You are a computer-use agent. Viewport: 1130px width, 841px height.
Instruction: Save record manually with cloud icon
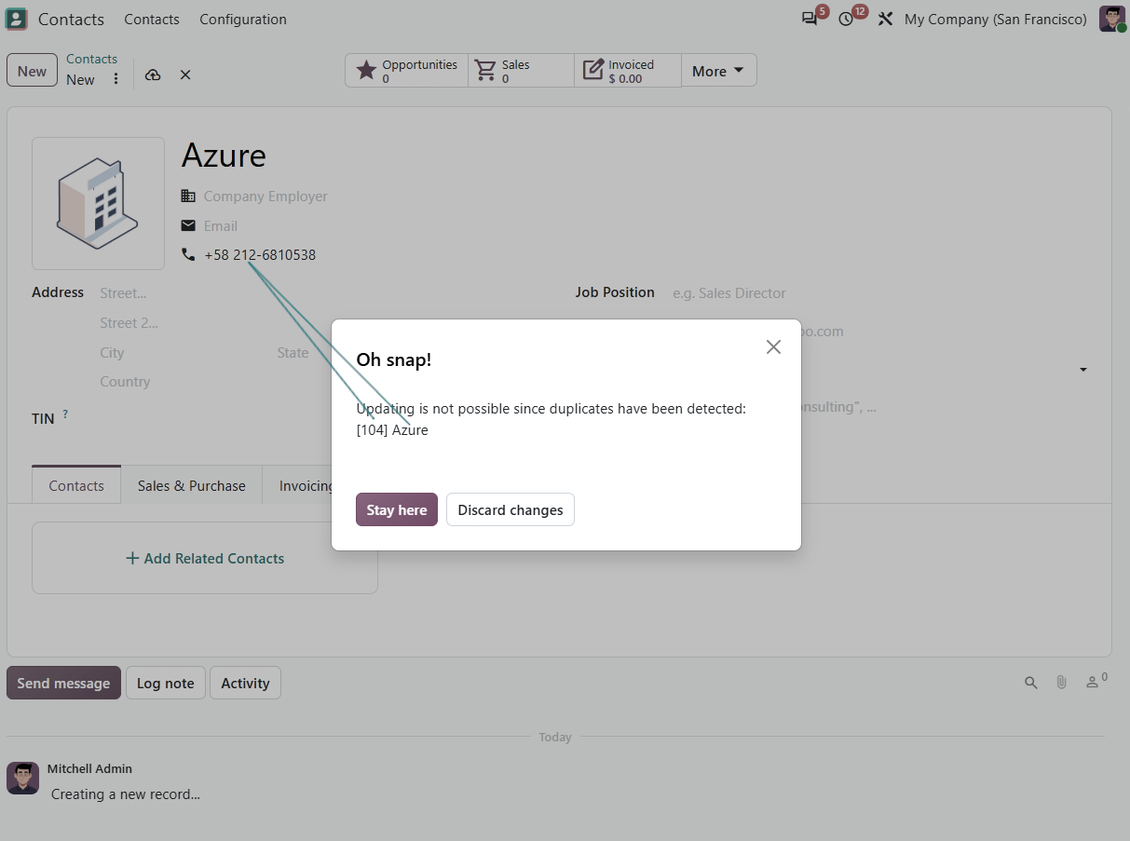tap(153, 75)
